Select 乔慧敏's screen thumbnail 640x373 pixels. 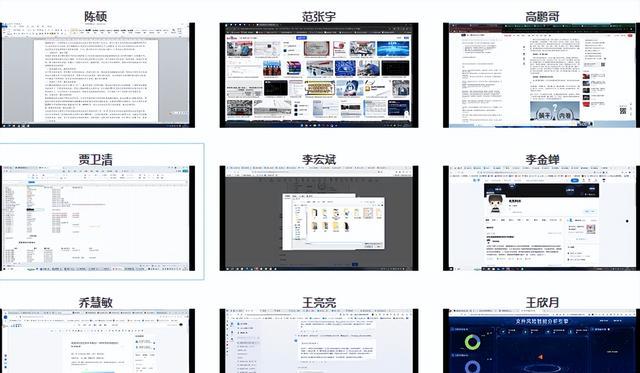click(x=97, y=341)
